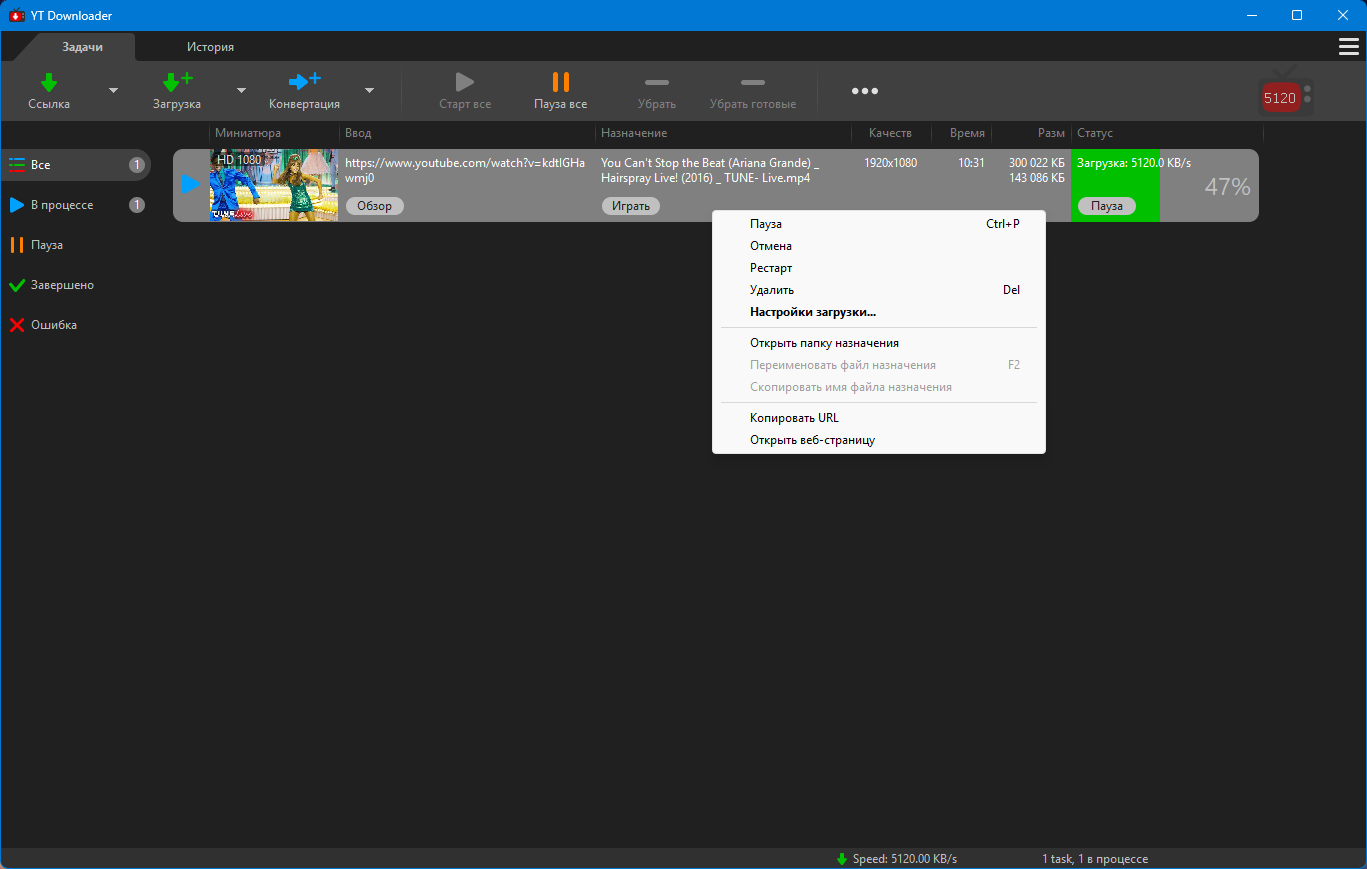Select Рестарт from the context menu

coord(771,268)
